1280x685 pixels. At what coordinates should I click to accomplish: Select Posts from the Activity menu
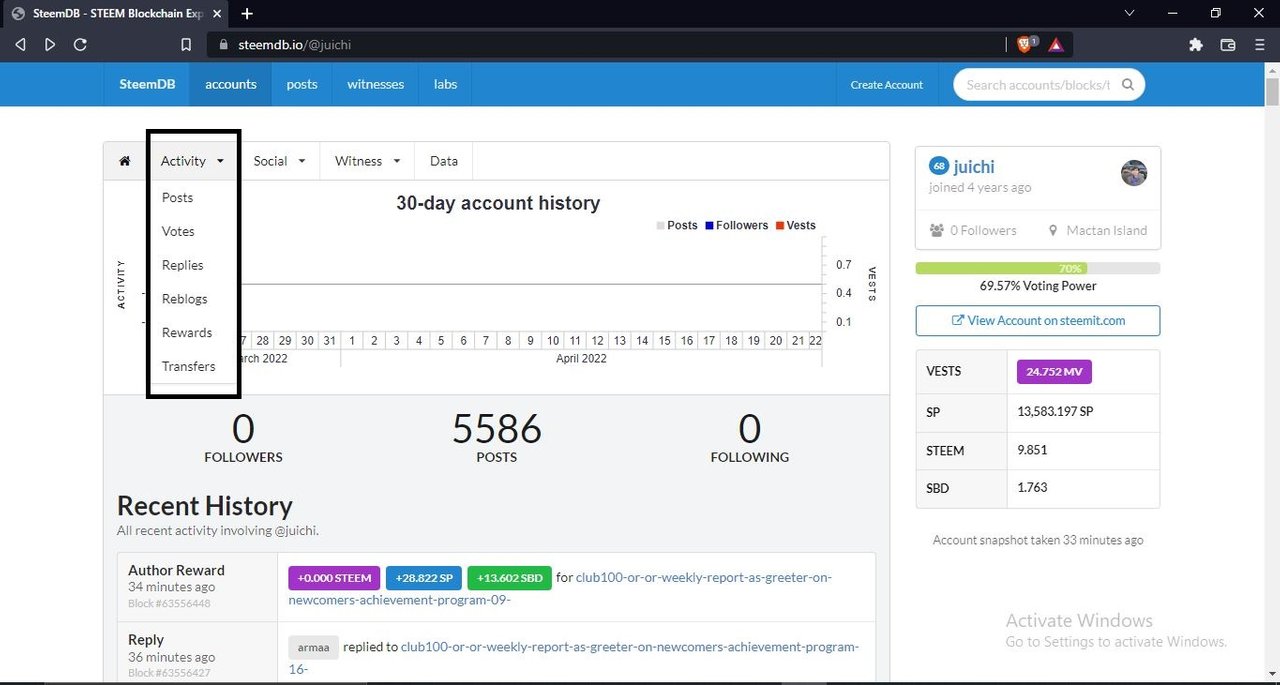(178, 197)
